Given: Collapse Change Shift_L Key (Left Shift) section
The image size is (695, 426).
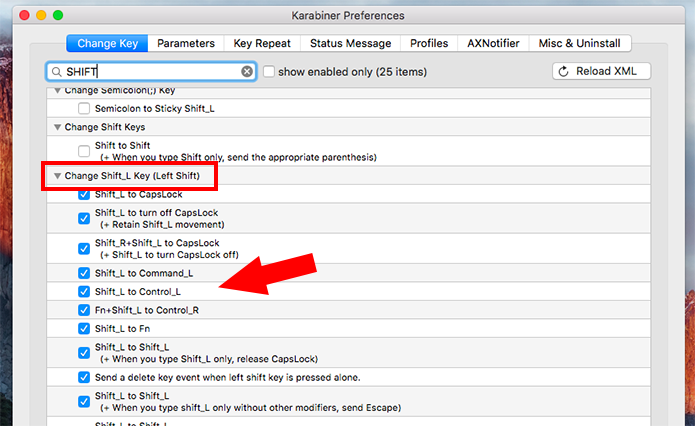Looking at the screenshot, I should pyautogui.click(x=57, y=176).
